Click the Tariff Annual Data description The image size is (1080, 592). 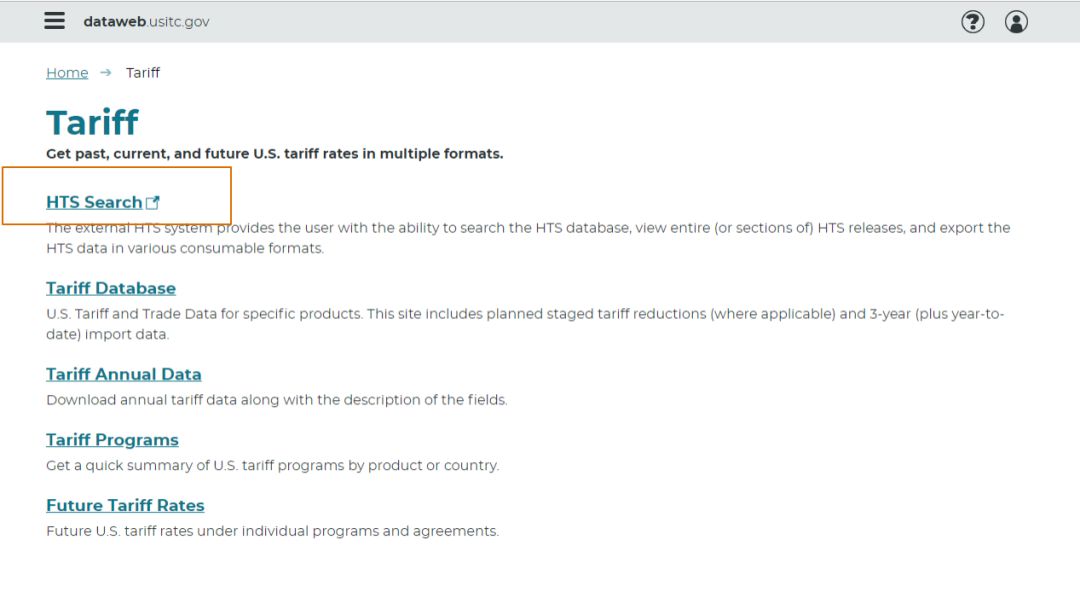click(x=277, y=400)
